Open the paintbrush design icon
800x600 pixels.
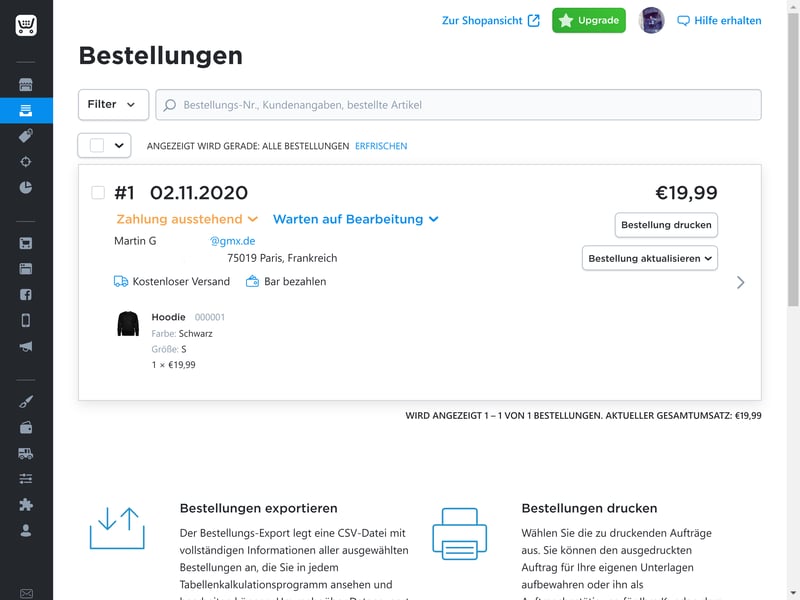coord(26,401)
